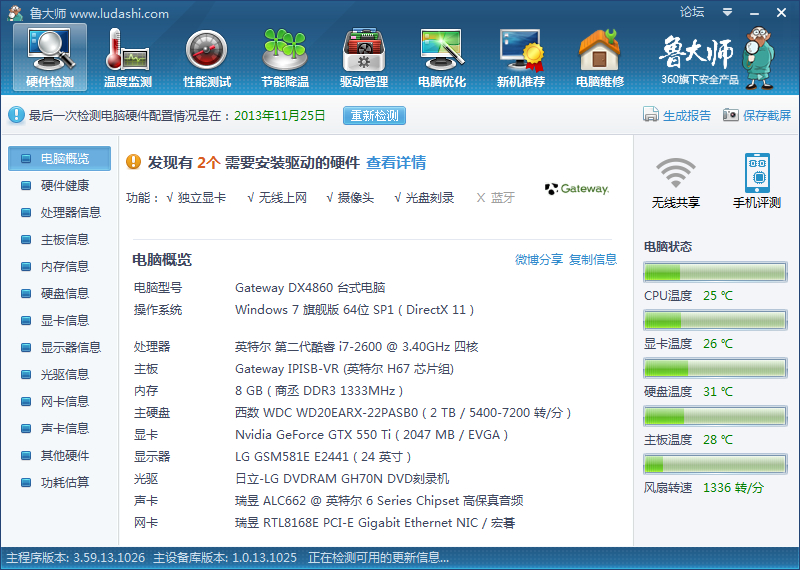The width and height of the screenshot is (800, 570).
Task: Open the title bar dropdown menu arrow
Action: (728, 12)
